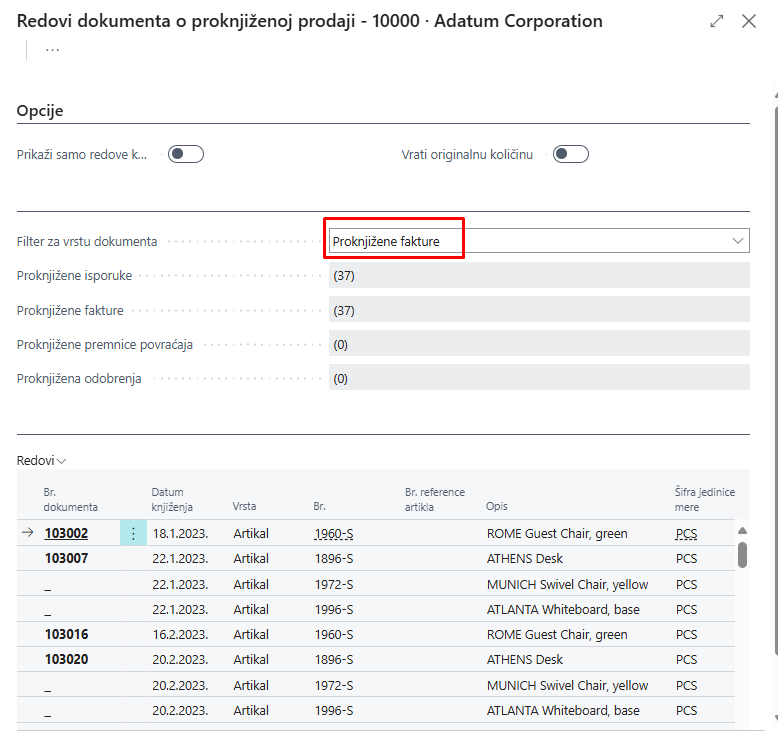Open row options for document 103002
This screenshot has width=778, height=744.
click(133, 534)
